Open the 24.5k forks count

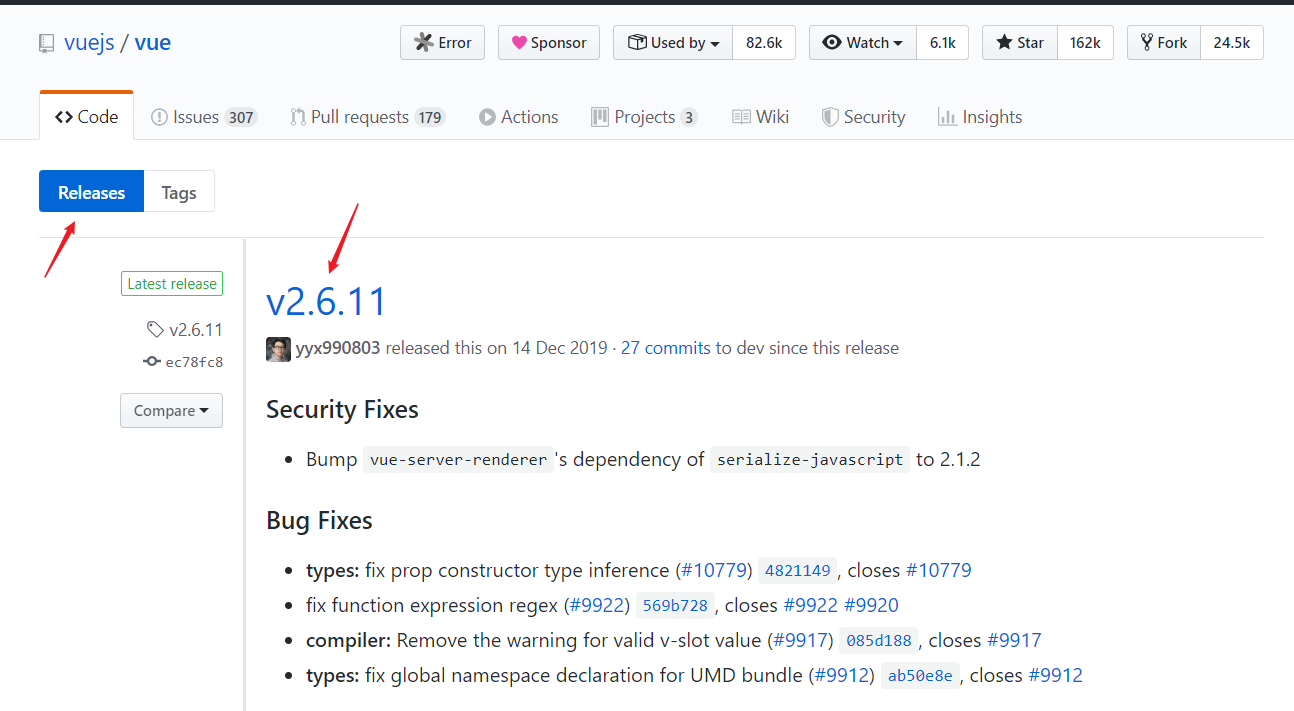pos(1232,43)
